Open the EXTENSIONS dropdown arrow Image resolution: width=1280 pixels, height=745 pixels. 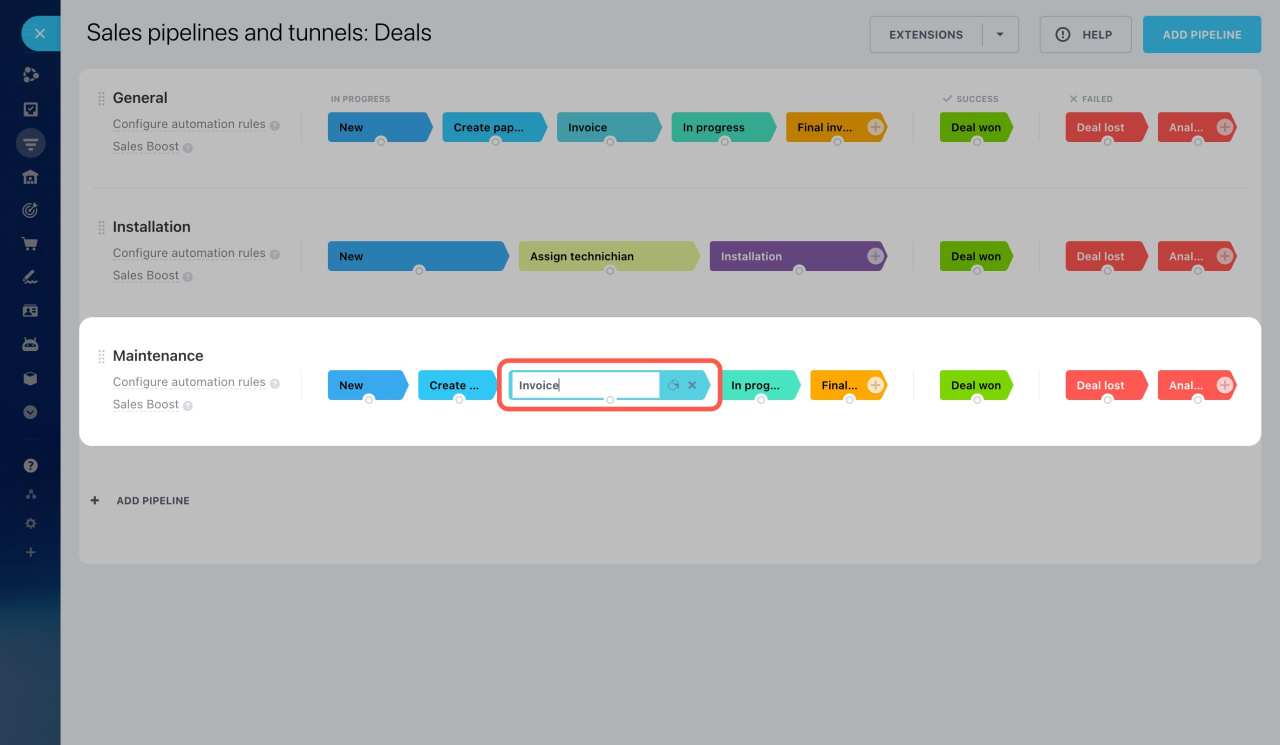coord(1000,34)
